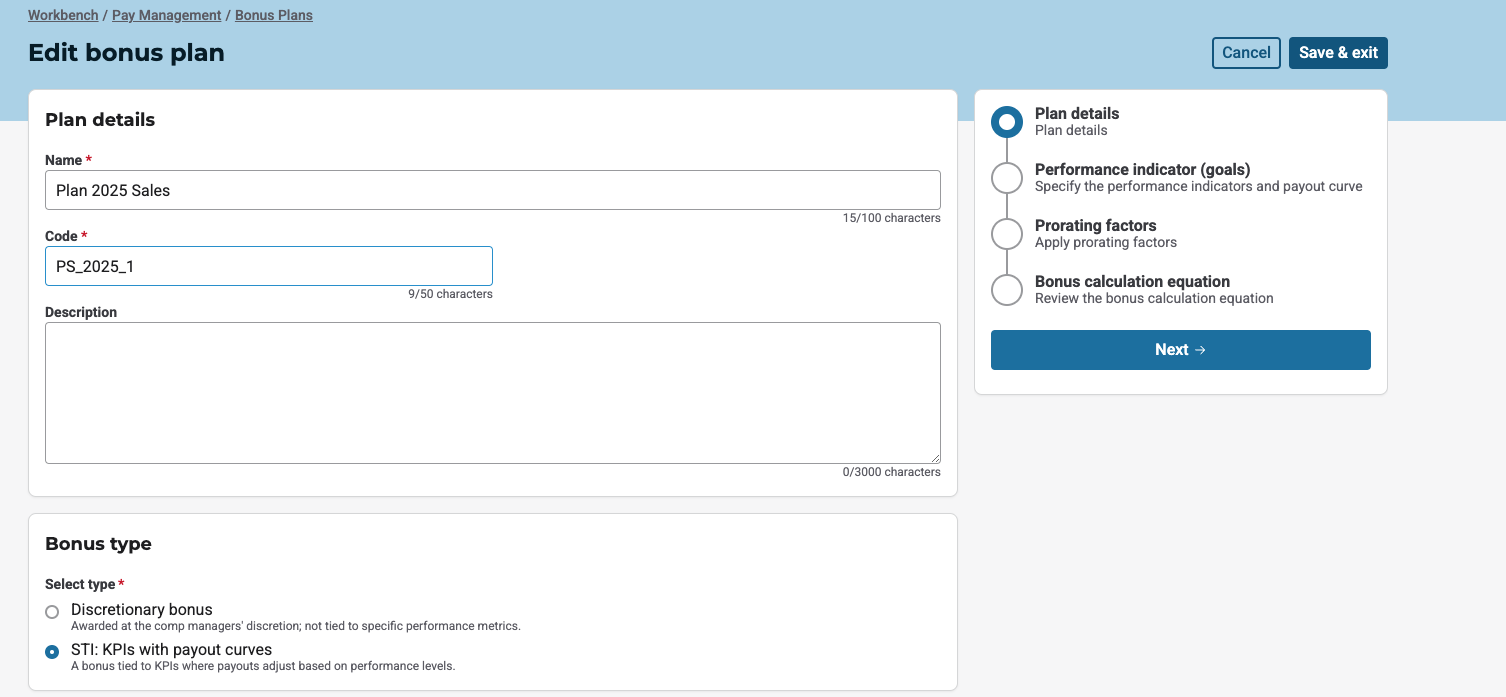Viewport: 1506px width, 697px height.
Task: Open the Pay Management breadcrumb link
Action: coord(166,16)
